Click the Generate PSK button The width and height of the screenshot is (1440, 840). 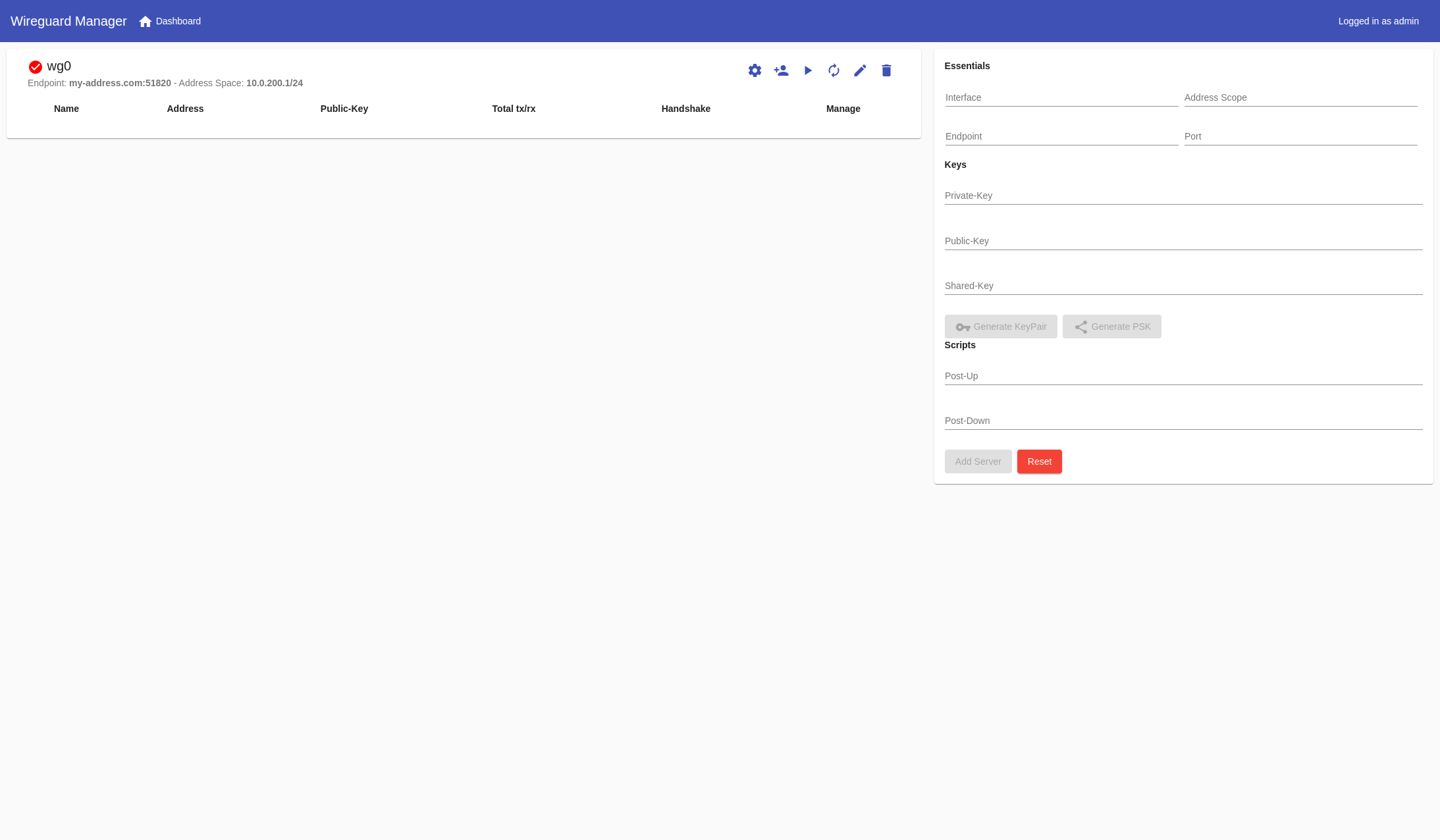click(x=1111, y=327)
